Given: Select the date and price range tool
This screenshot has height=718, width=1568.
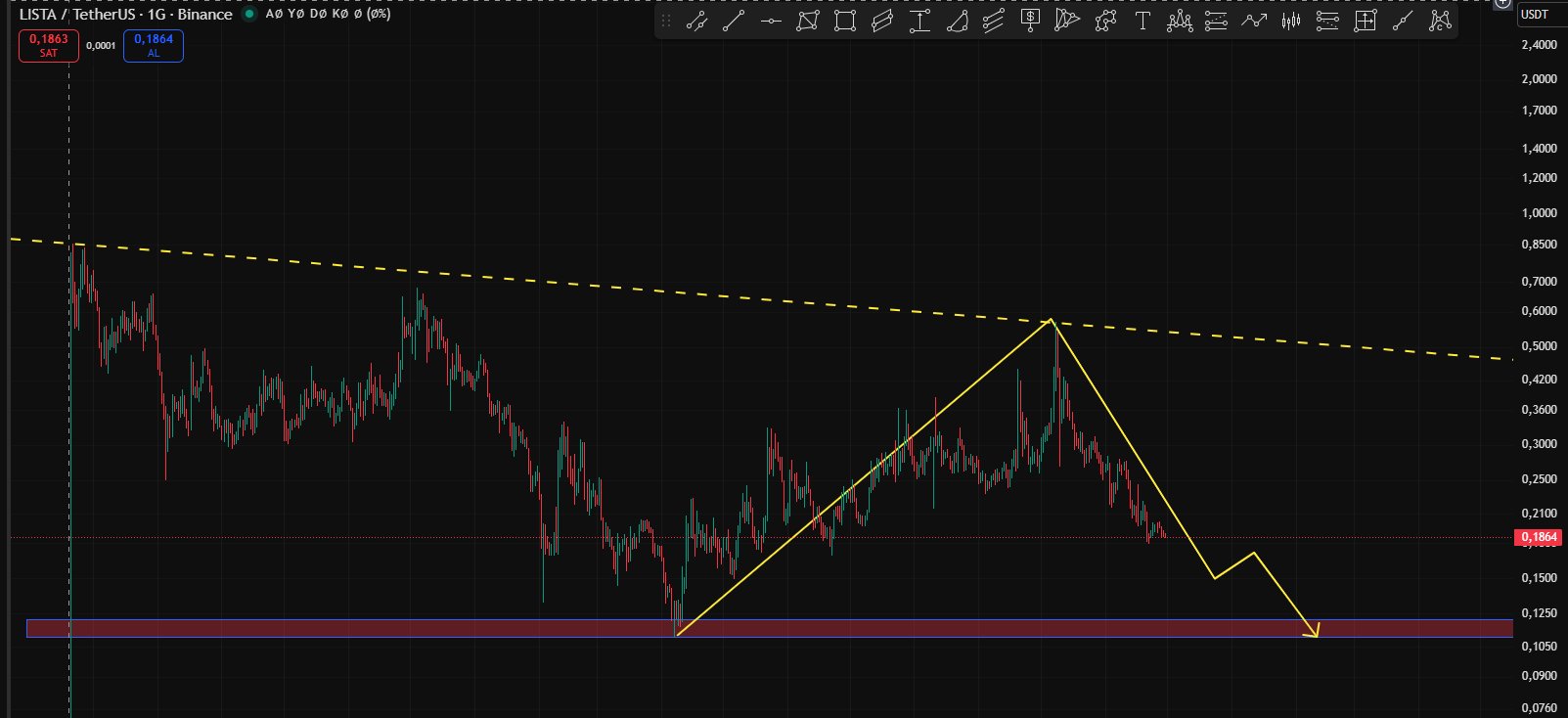Looking at the screenshot, I should 1365,22.
